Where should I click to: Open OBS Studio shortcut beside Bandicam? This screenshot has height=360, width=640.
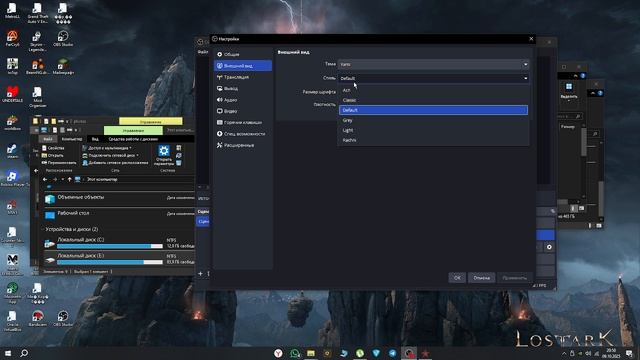click(x=63, y=318)
